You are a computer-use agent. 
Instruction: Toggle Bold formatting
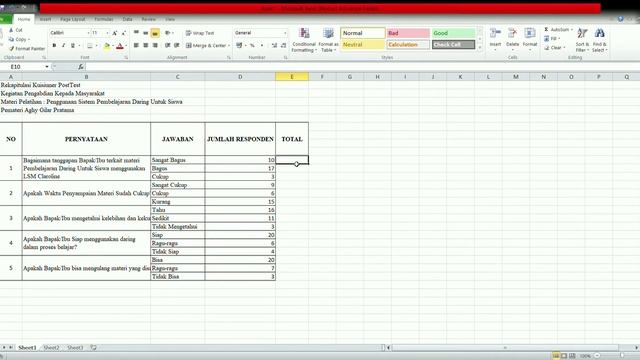coord(54,46)
